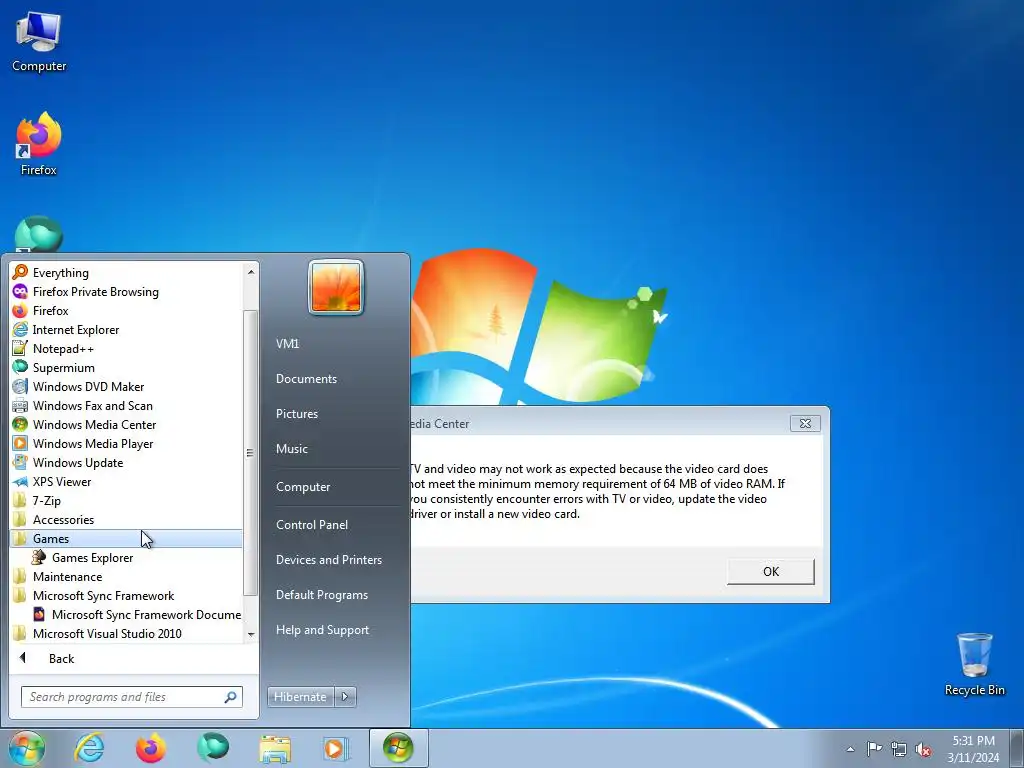Open Internet Explorer from the taskbar
The image size is (1024, 768).
(89, 748)
